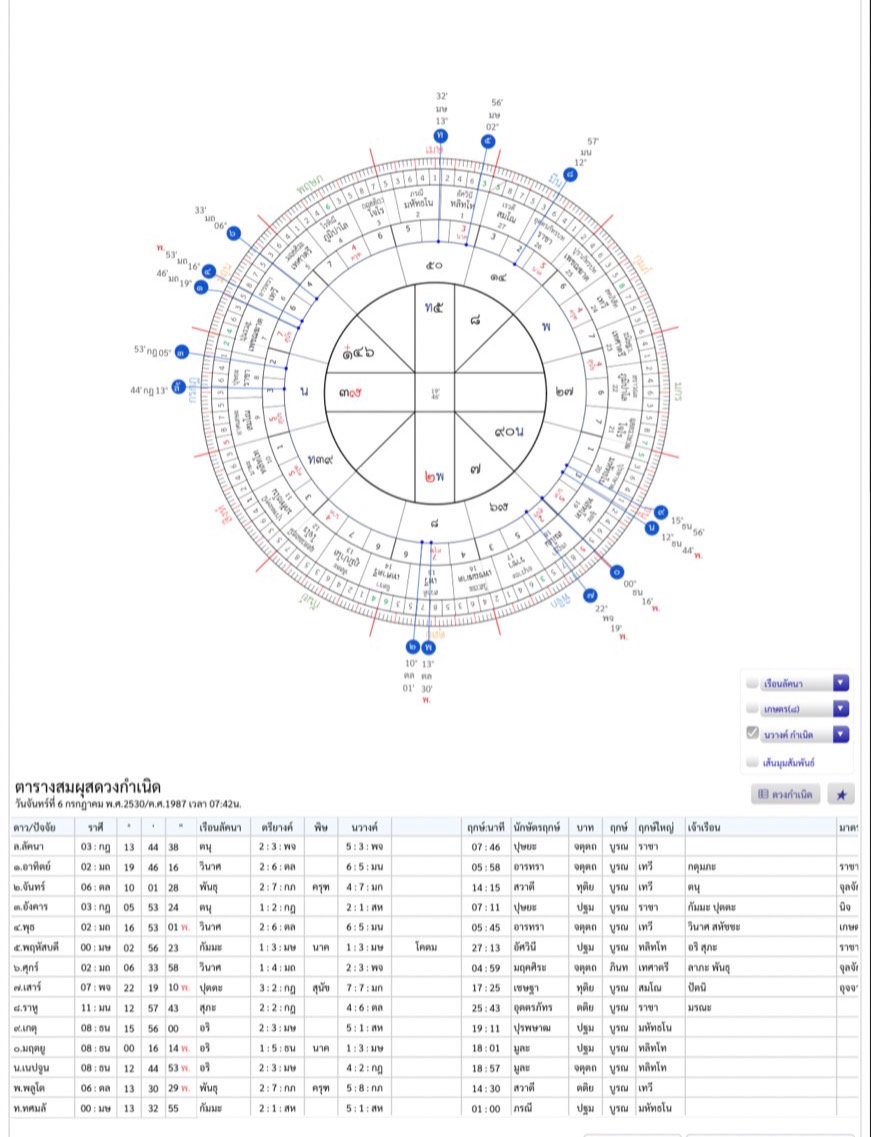Select the ๐.มฤตยู row label
Screen dimensions: 871x1137
(29, 1048)
